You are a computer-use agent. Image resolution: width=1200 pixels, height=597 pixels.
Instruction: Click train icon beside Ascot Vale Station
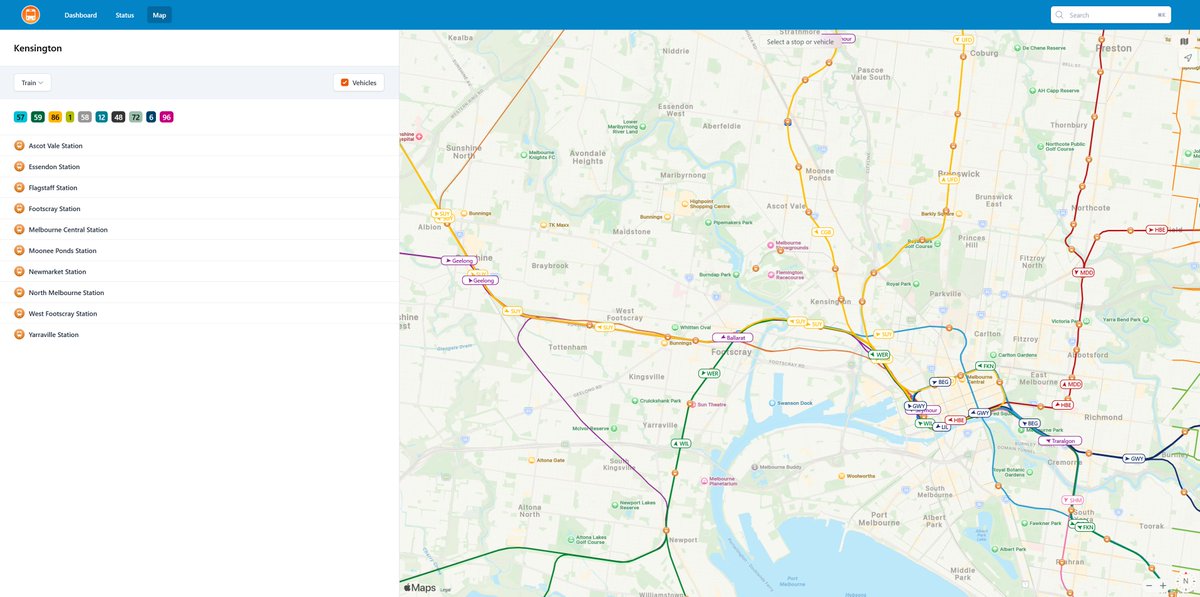click(x=19, y=146)
